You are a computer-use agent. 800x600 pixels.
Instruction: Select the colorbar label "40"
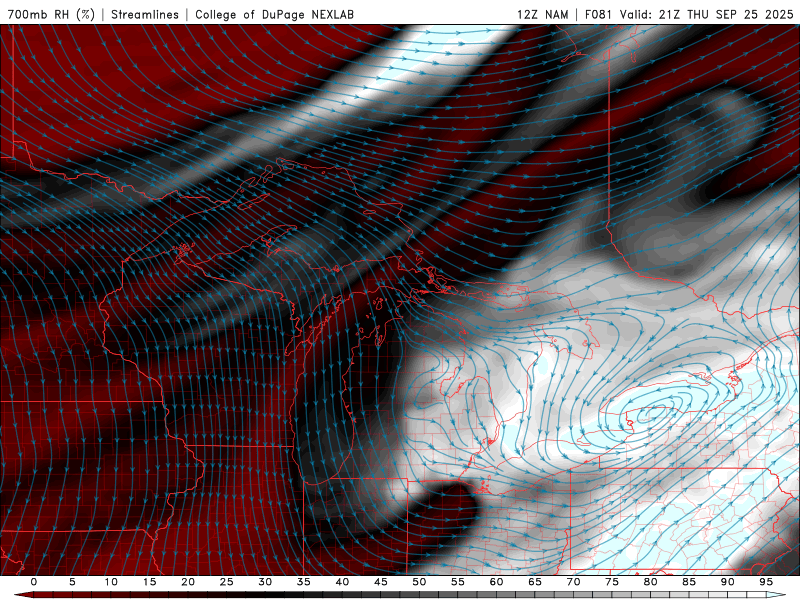point(342,582)
